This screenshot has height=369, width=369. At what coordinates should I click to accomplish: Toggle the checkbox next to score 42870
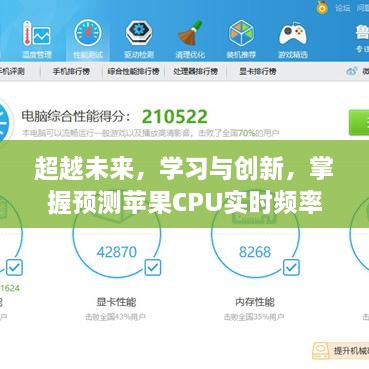coord(153,267)
